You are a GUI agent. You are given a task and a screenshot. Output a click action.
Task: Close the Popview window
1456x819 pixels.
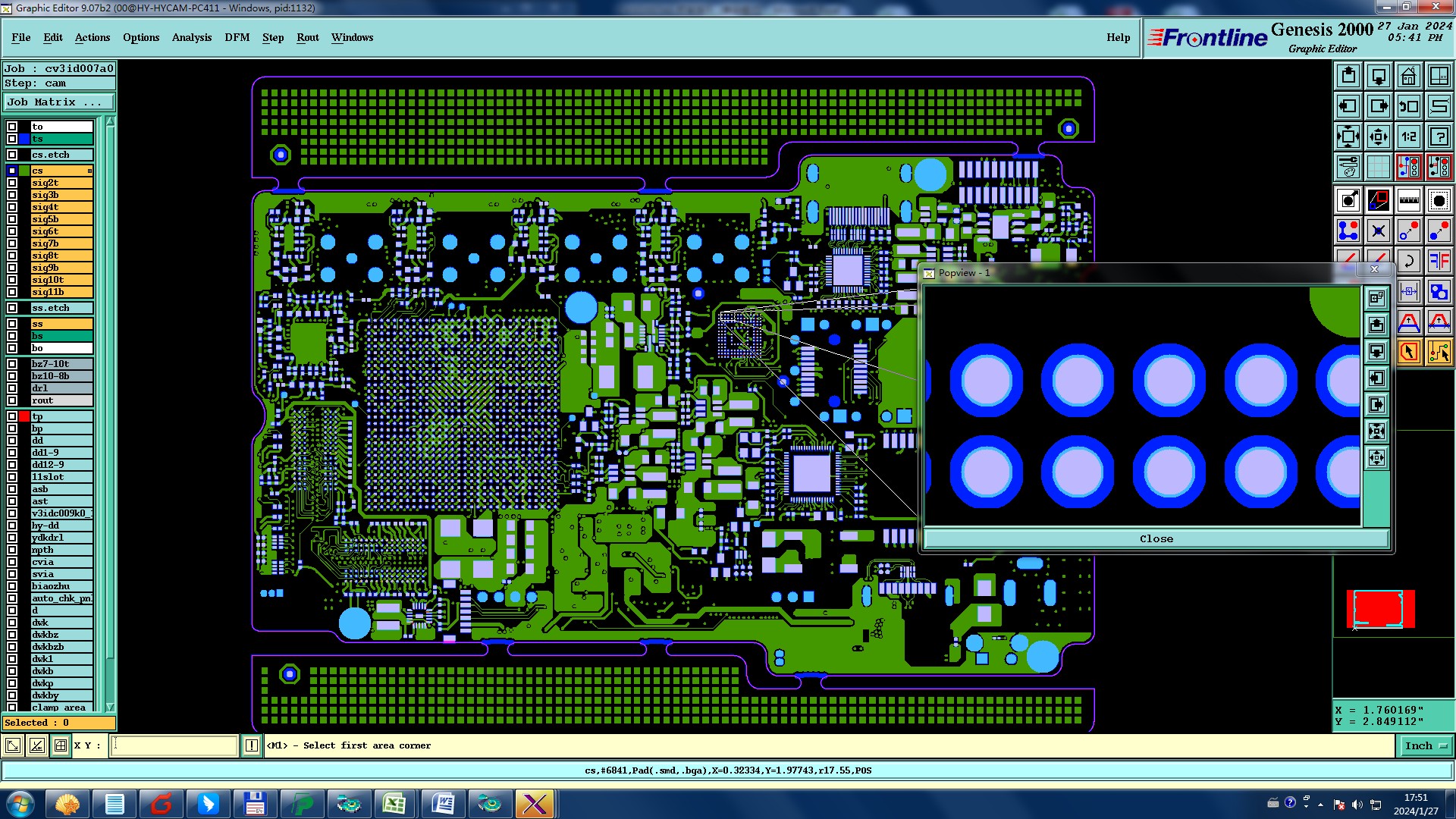pyautogui.click(x=1156, y=538)
